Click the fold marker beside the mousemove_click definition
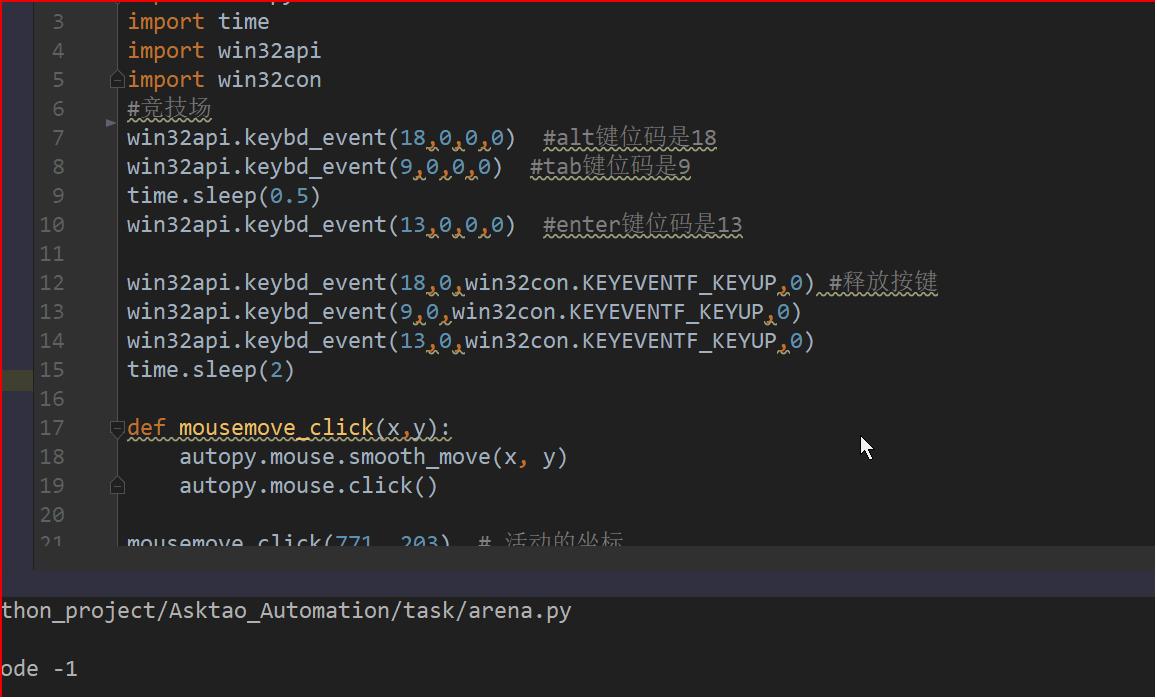Screen dimensions: 1157x699 click(117, 427)
